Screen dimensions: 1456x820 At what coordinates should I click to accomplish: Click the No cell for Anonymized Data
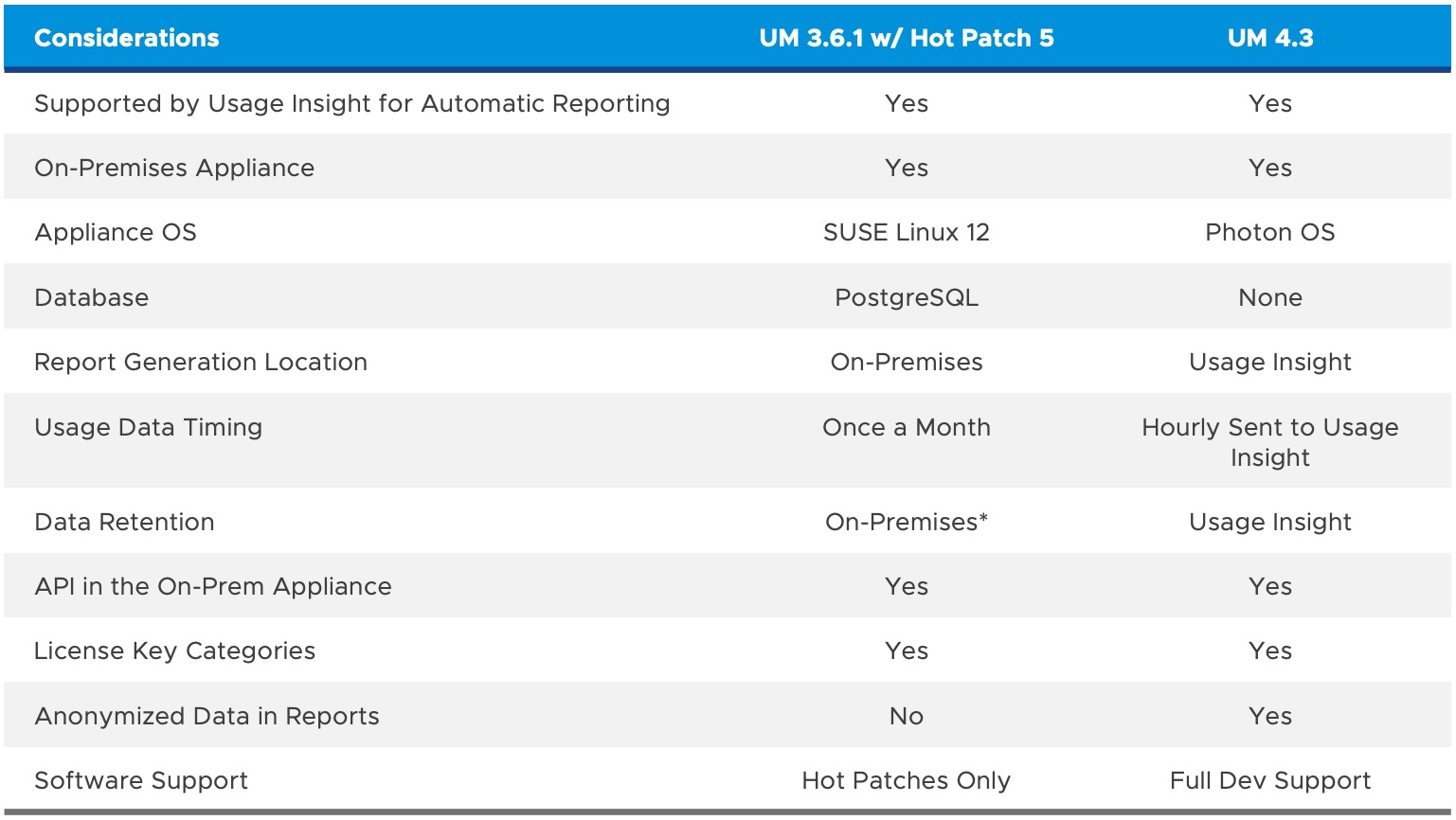pos(906,716)
